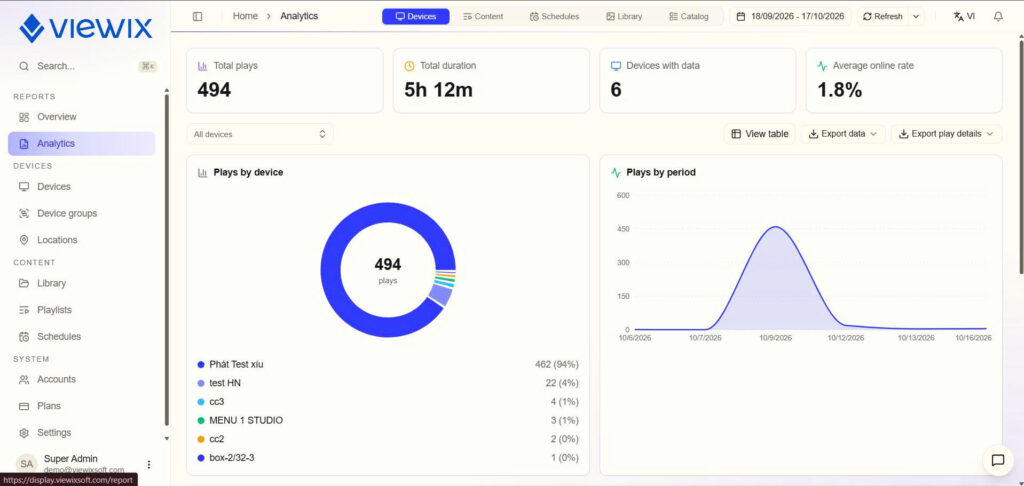Select the Devices tab

[416, 16]
